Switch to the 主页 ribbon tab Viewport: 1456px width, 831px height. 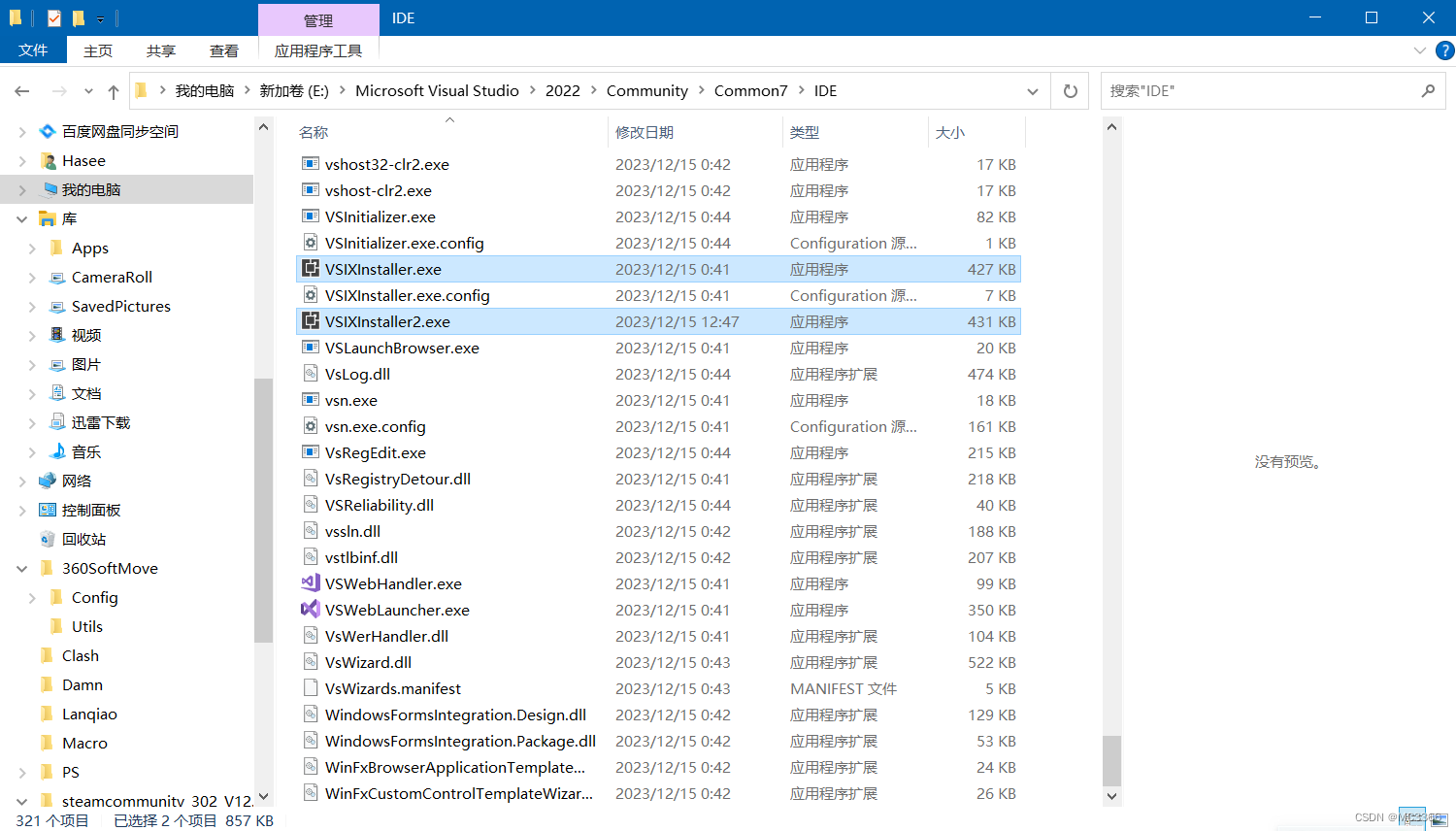pyautogui.click(x=98, y=50)
